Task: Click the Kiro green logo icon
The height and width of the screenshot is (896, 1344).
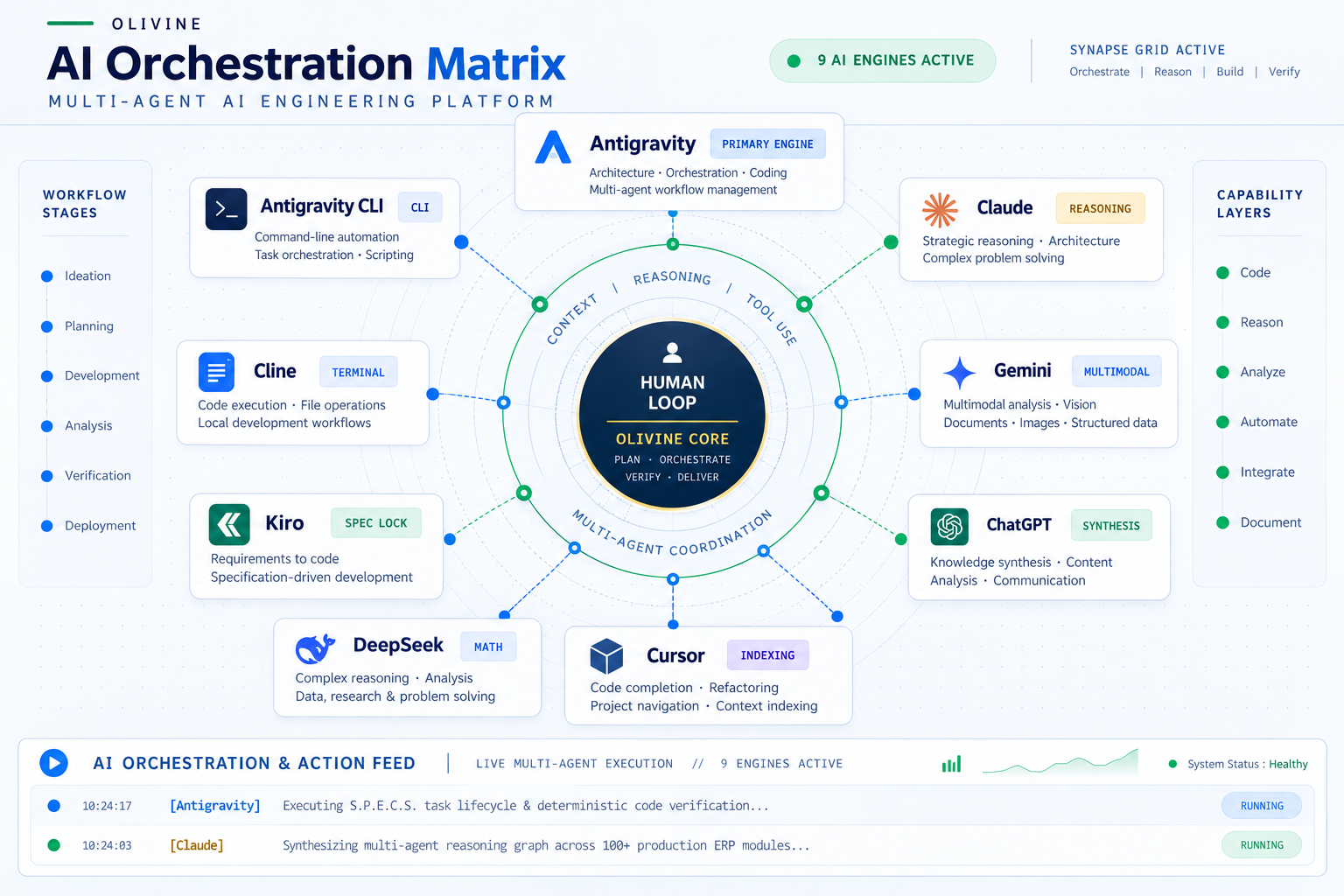Action: [x=229, y=524]
